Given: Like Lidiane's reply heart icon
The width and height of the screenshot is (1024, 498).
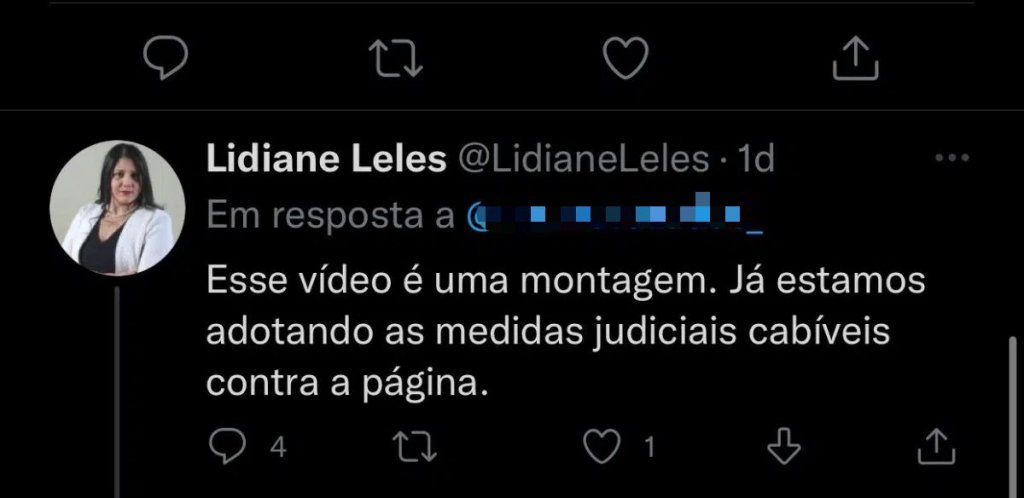Looking at the screenshot, I should 601,448.
